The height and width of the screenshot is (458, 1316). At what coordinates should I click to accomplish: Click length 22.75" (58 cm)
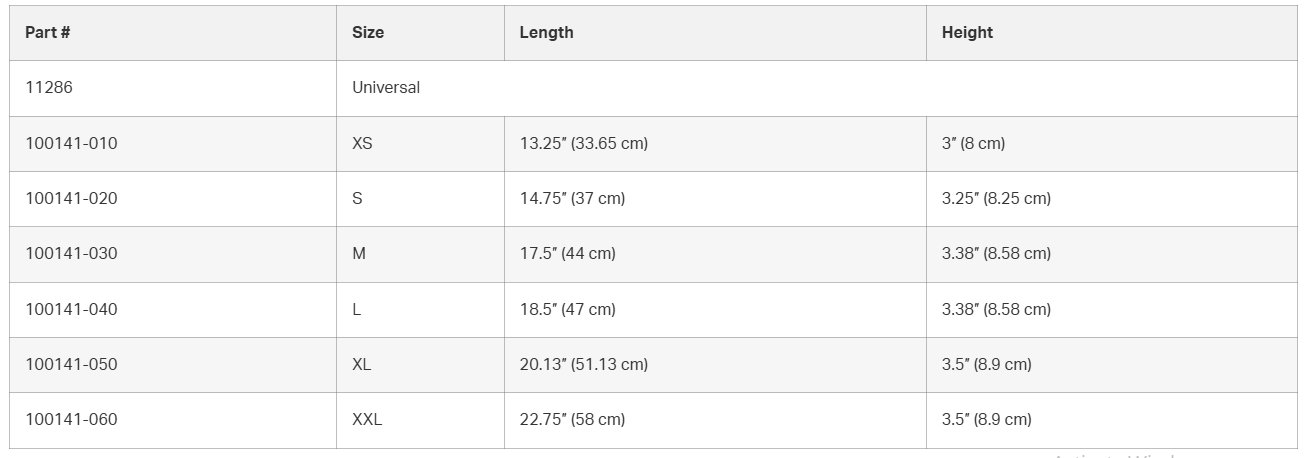(x=572, y=419)
